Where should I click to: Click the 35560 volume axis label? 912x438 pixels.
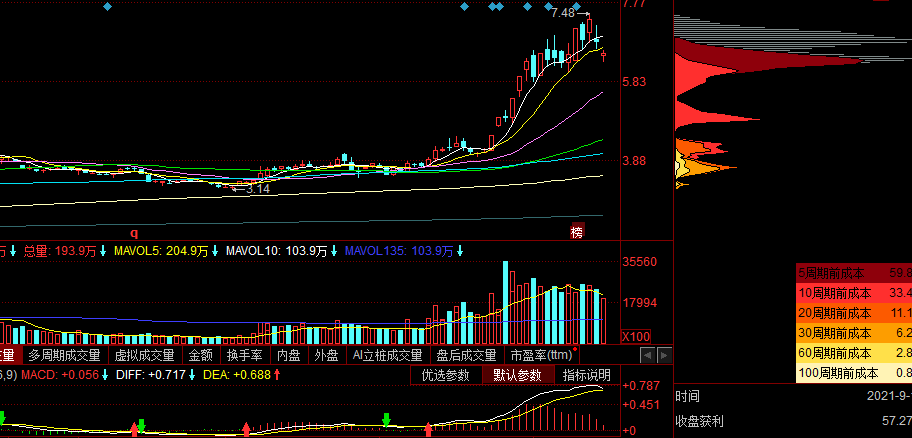click(639, 262)
